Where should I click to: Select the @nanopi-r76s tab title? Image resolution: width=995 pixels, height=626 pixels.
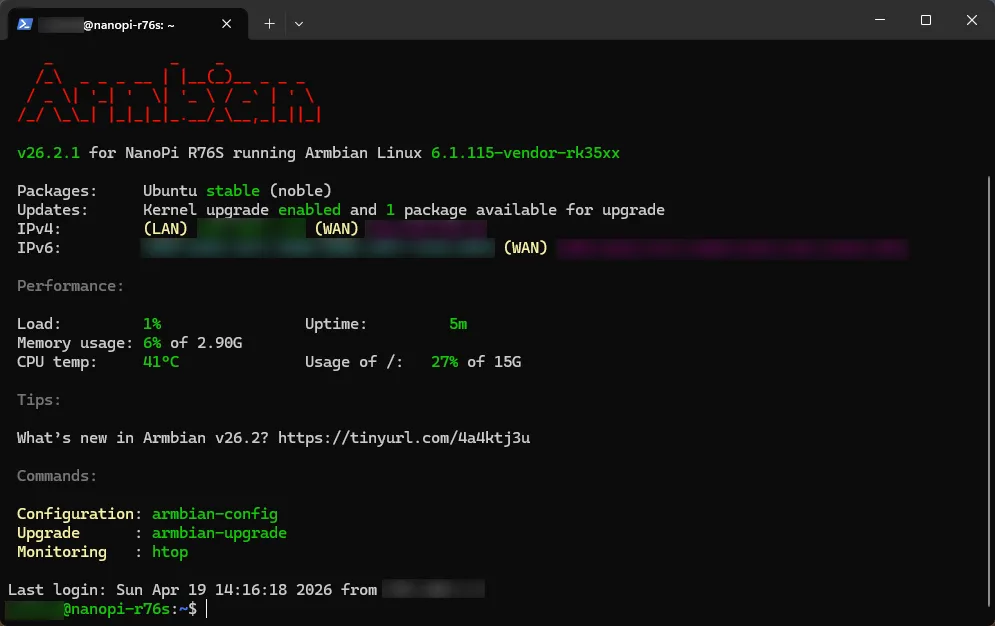[x=129, y=24]
